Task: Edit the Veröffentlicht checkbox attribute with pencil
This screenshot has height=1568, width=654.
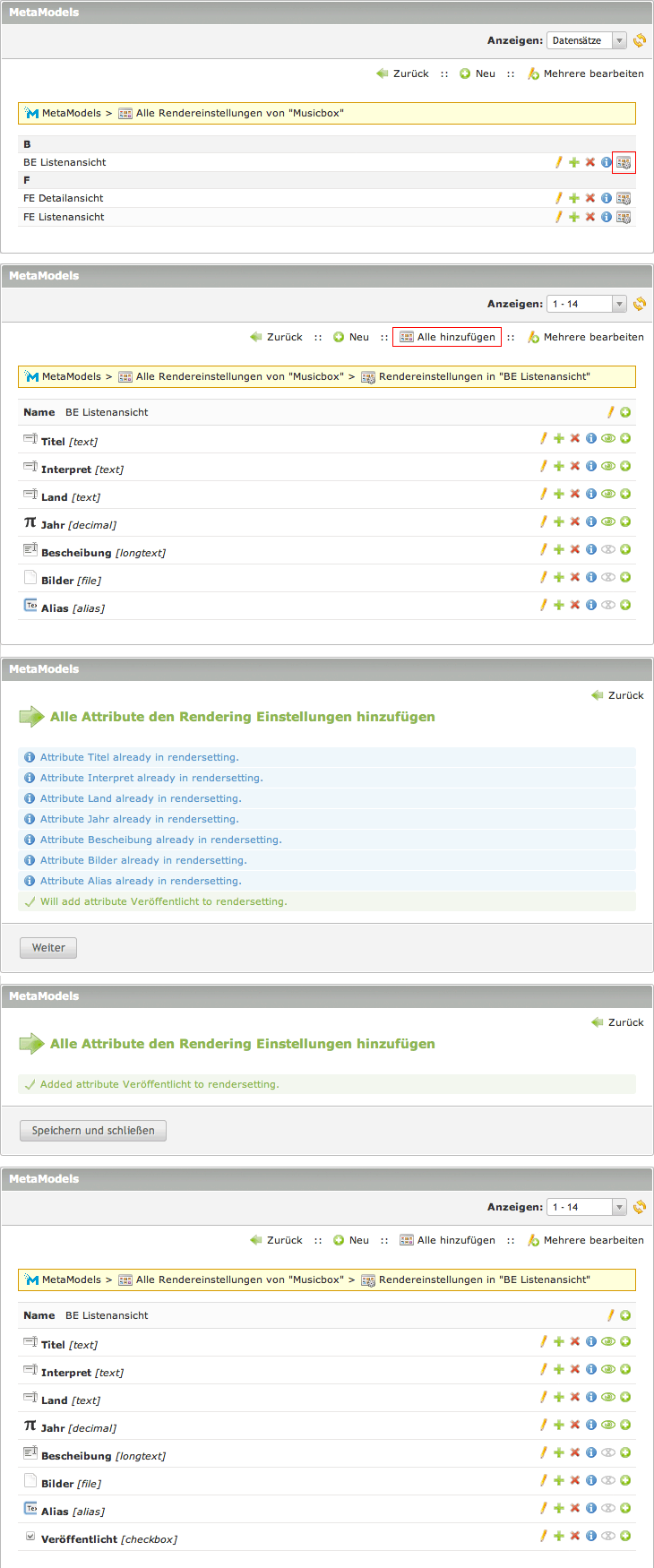Action: 543,1536
